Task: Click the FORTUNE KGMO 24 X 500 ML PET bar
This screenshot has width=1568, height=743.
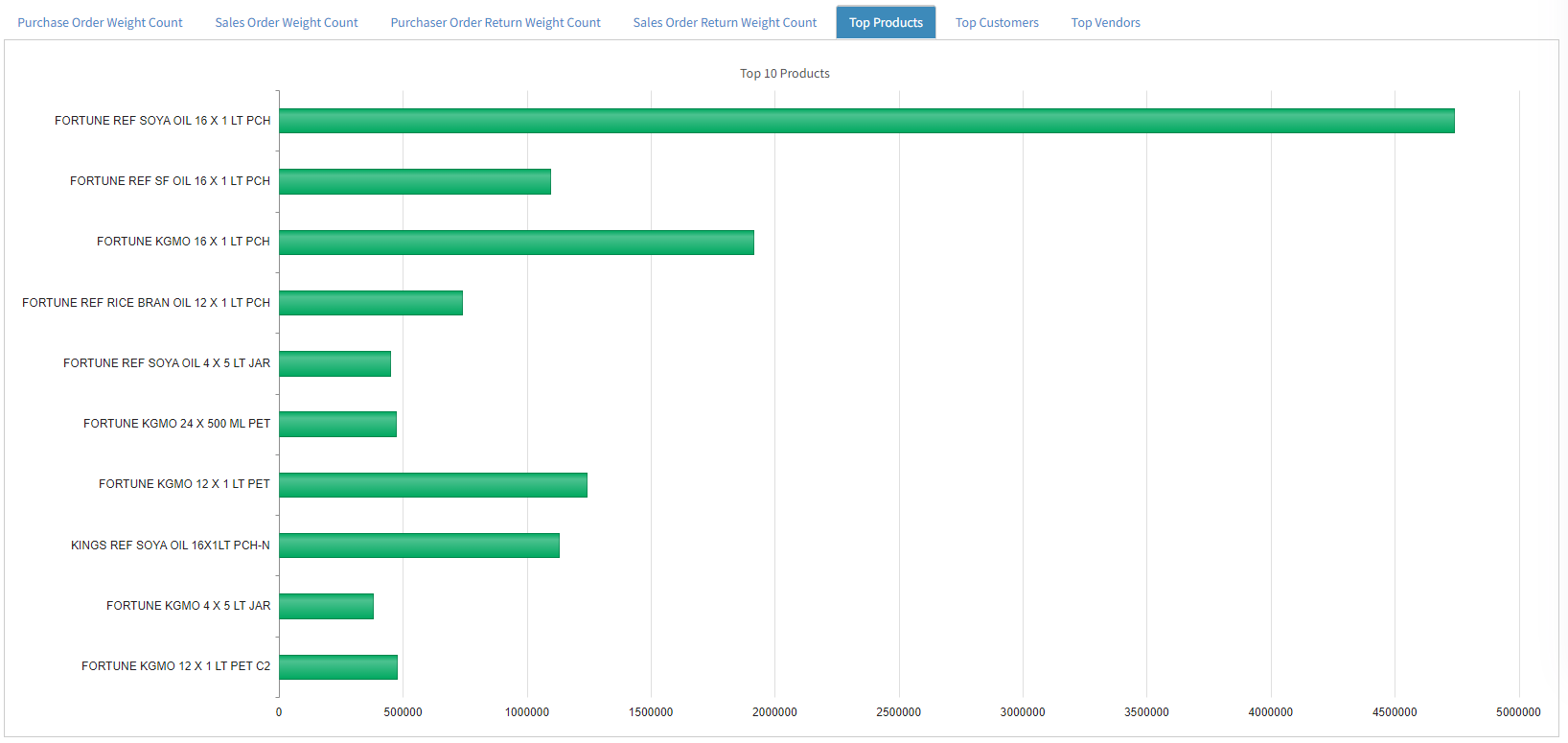Action: (x=338, y=424)
